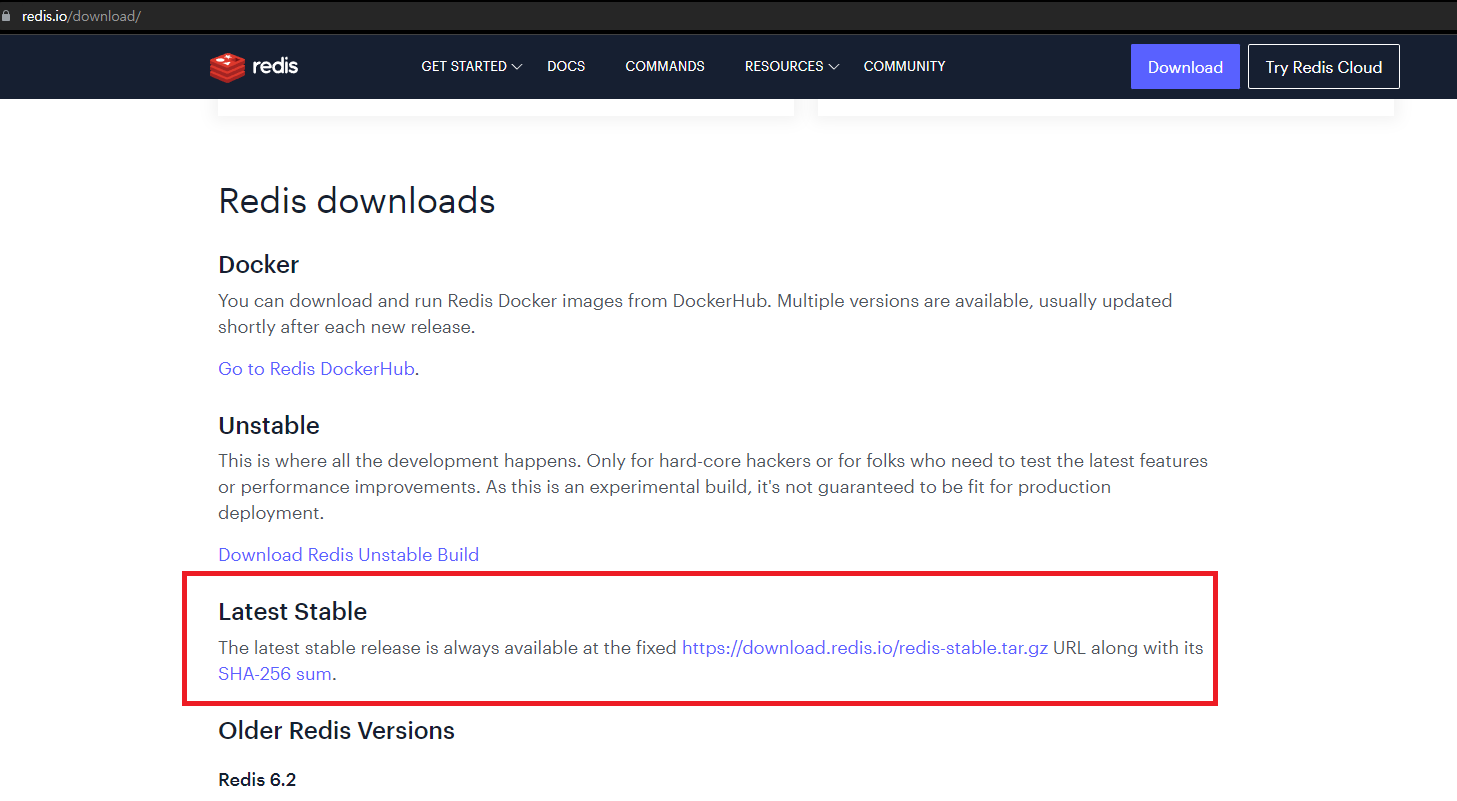Follow the Download Redis Unstable Build link
The height and width of the screenshot is (801, 1457).
click(x=348, y=555)
